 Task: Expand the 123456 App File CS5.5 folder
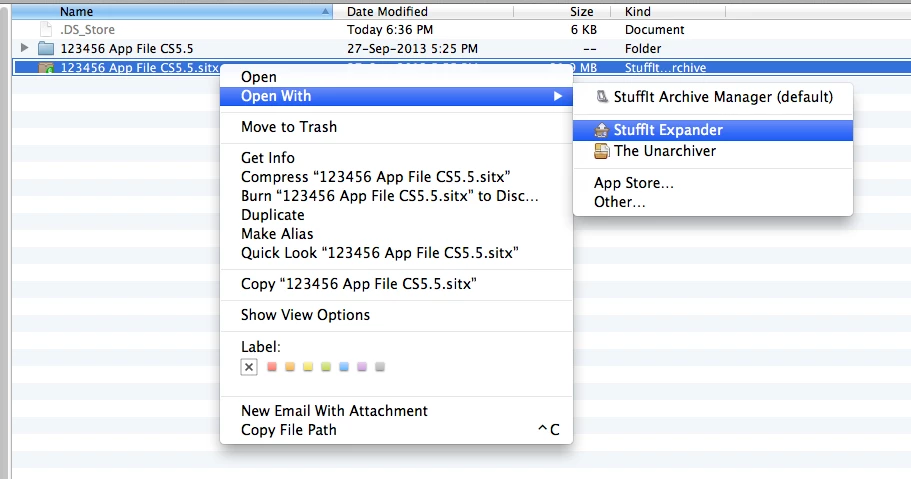[24, 48]
